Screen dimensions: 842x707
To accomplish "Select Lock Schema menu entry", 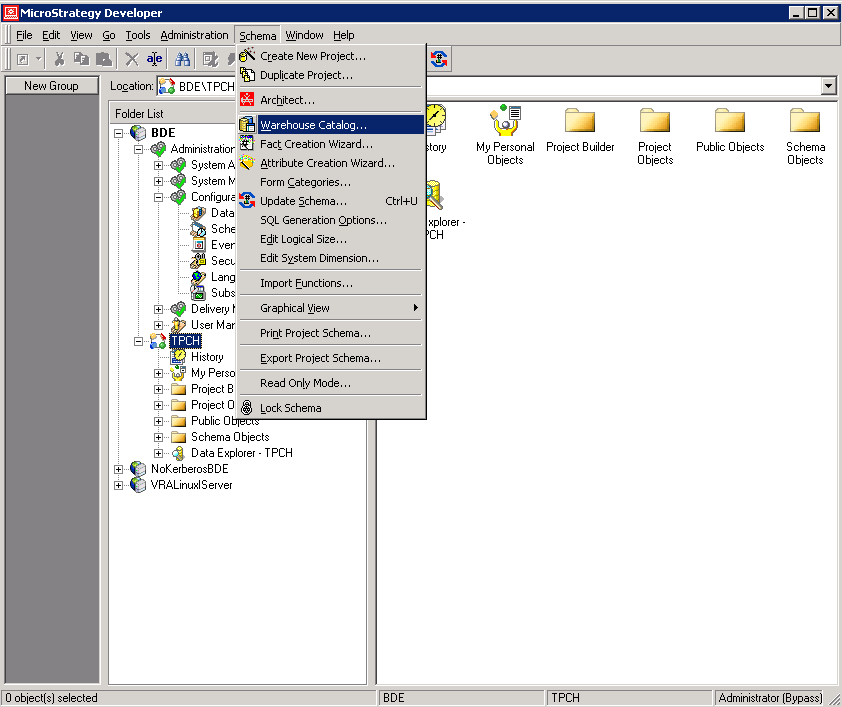I will click(290, 408).
